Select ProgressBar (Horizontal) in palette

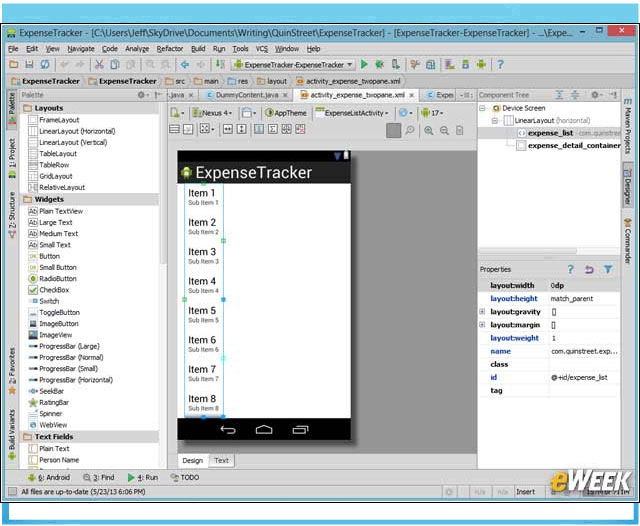(x=71, y=380)
